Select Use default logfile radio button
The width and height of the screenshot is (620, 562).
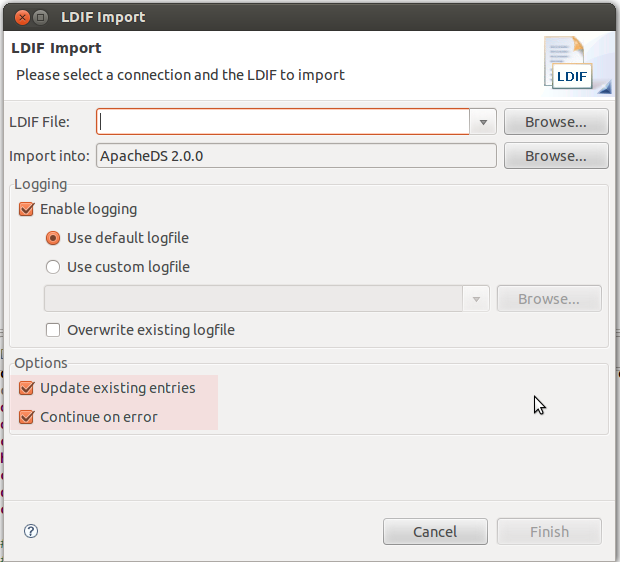point(53,238)
